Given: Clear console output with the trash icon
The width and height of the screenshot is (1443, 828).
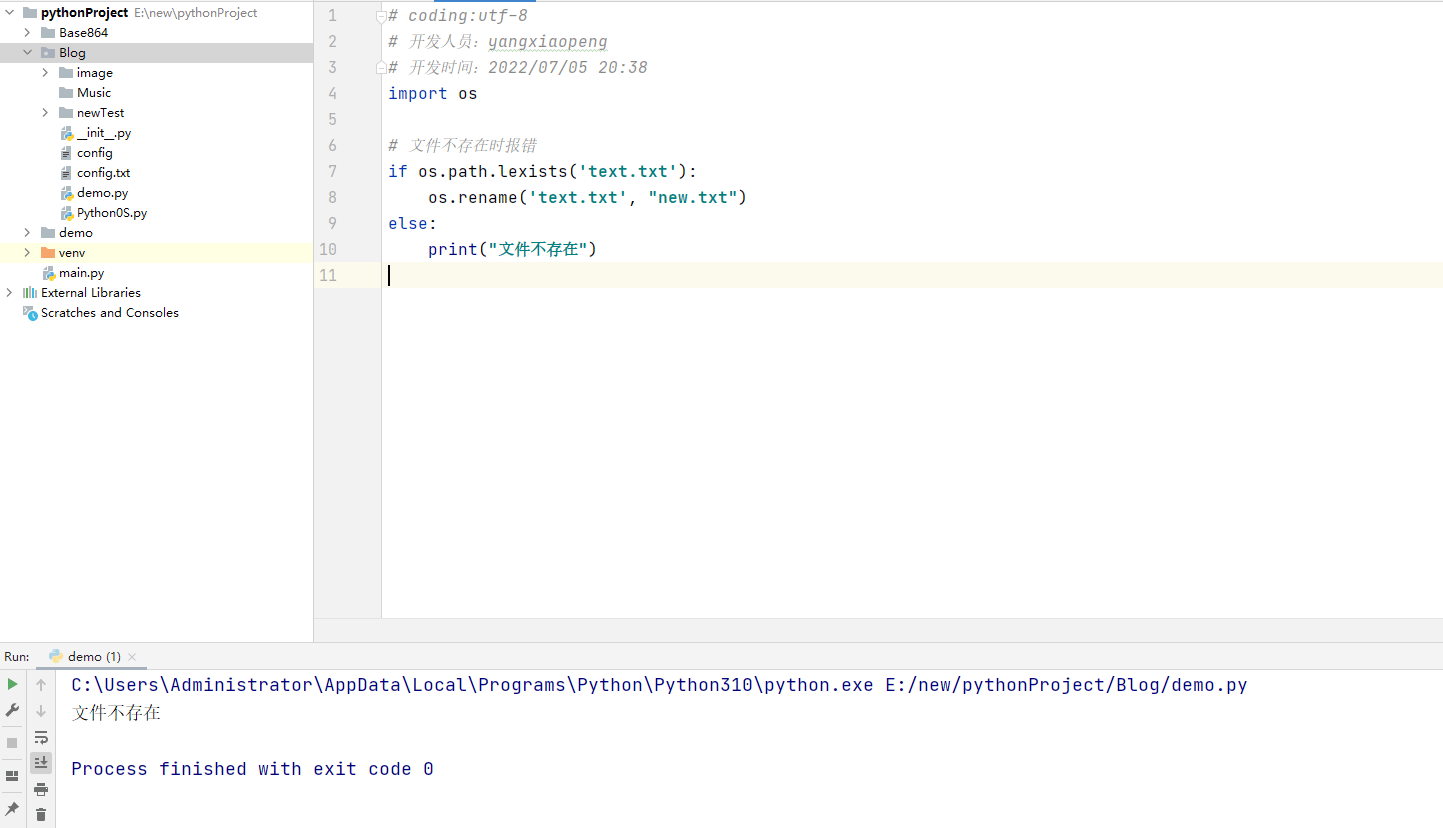Looking at the screenshot, I should click(41, 815).
